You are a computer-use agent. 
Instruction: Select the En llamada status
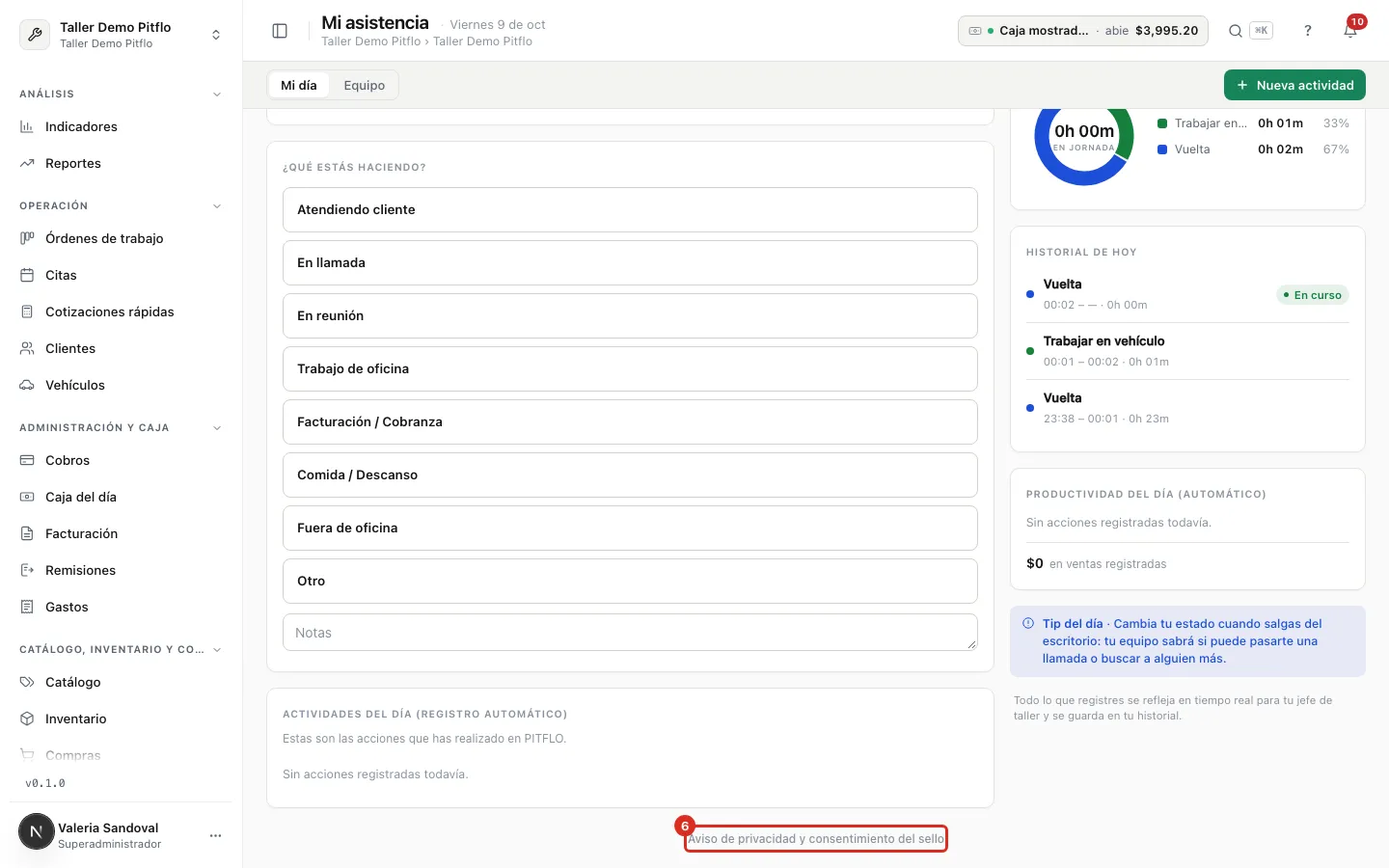[630, 262]
